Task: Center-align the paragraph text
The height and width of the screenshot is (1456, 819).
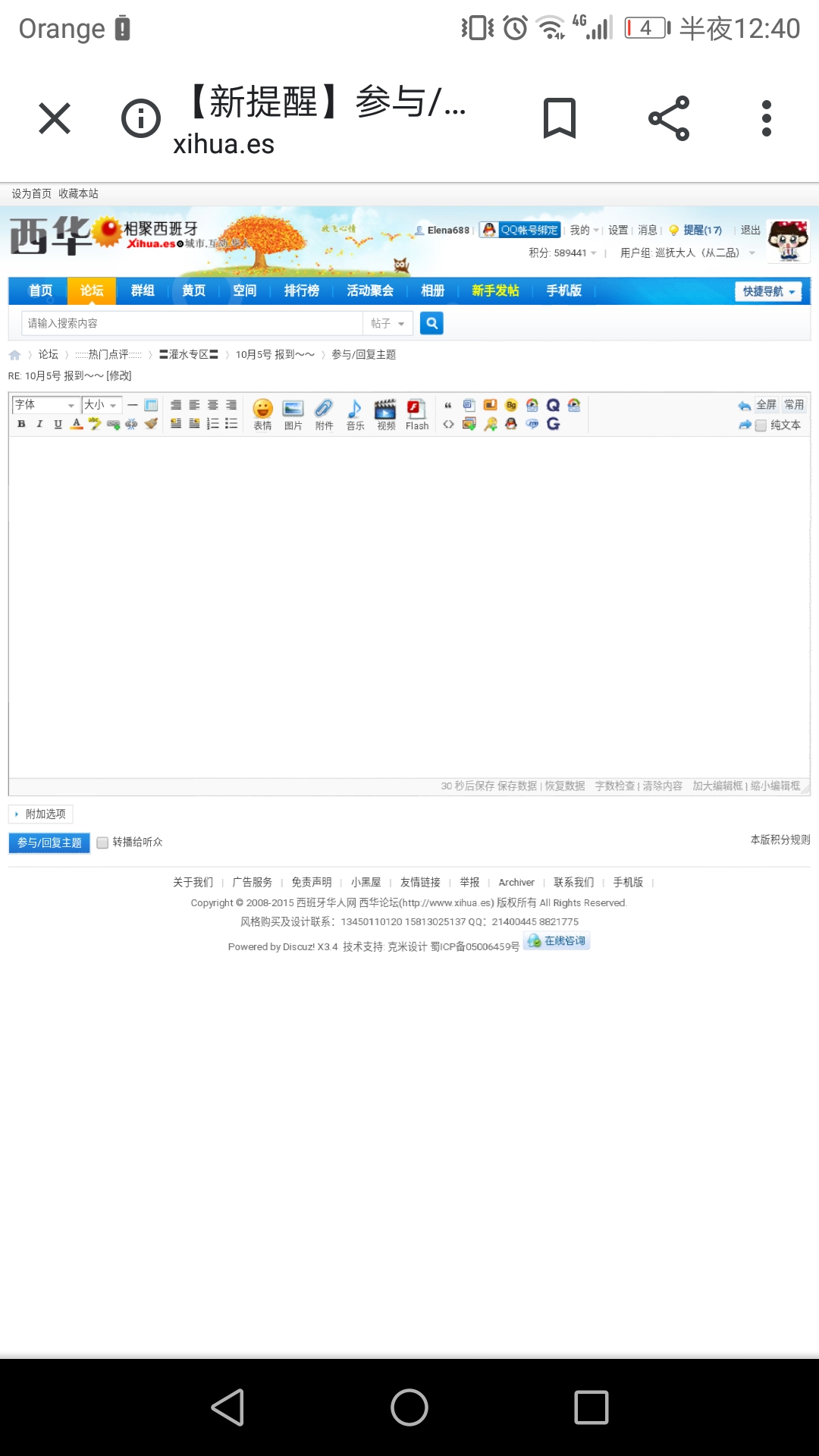Action: pos(213,405)
